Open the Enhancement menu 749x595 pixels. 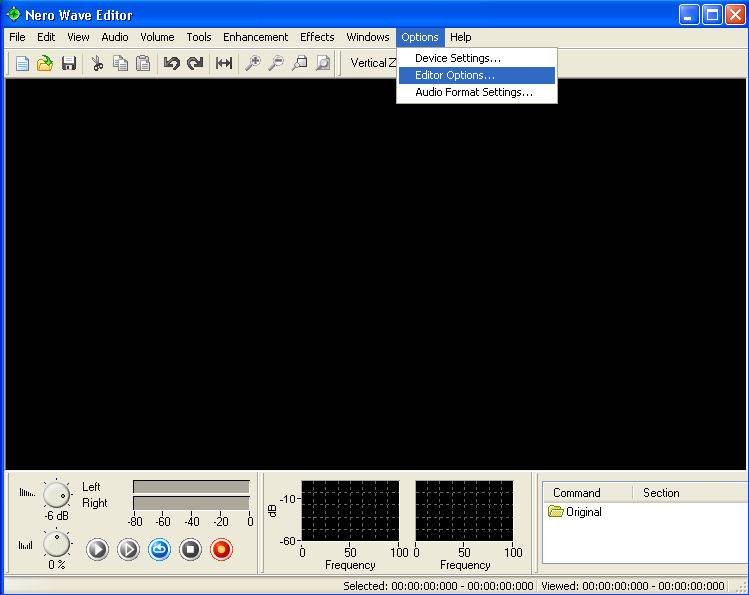[x=255, y=37]
